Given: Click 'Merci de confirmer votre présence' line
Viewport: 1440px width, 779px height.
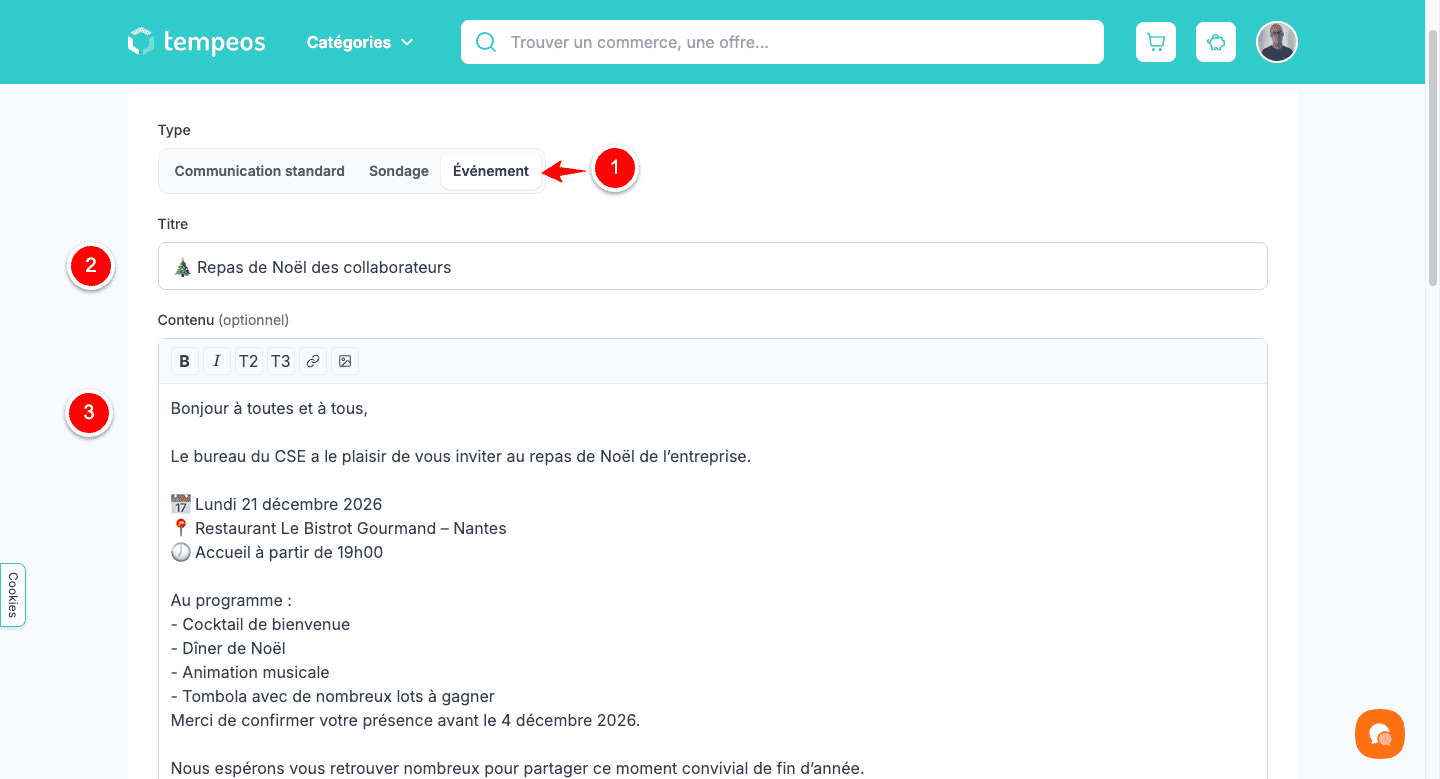Looking at the screenshot, I should pyautogui.click(x=405, y=720).
